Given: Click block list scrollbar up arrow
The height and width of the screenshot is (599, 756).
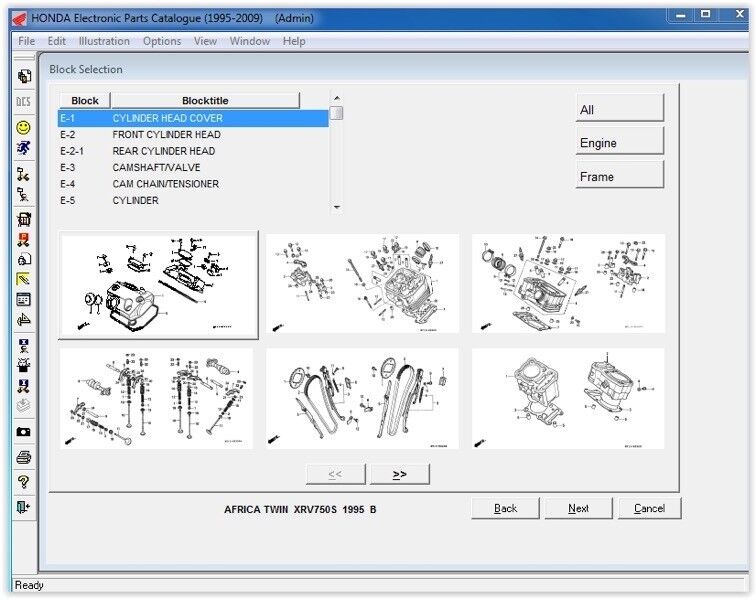Looking at the screenshot, I should pyautogui.click(x=337, y=98).
